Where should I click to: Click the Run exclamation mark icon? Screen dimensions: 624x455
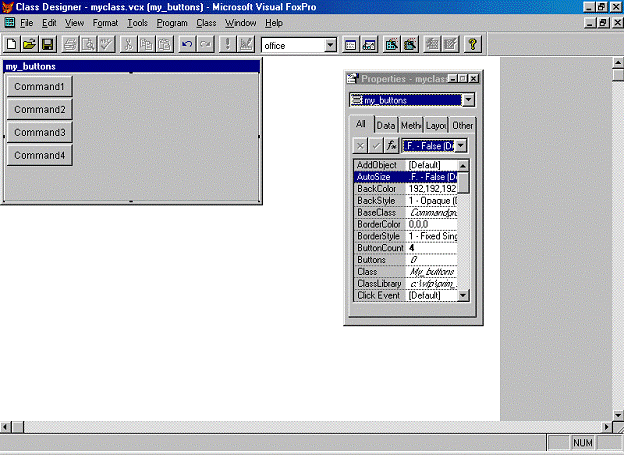click(x=227, y=44)
